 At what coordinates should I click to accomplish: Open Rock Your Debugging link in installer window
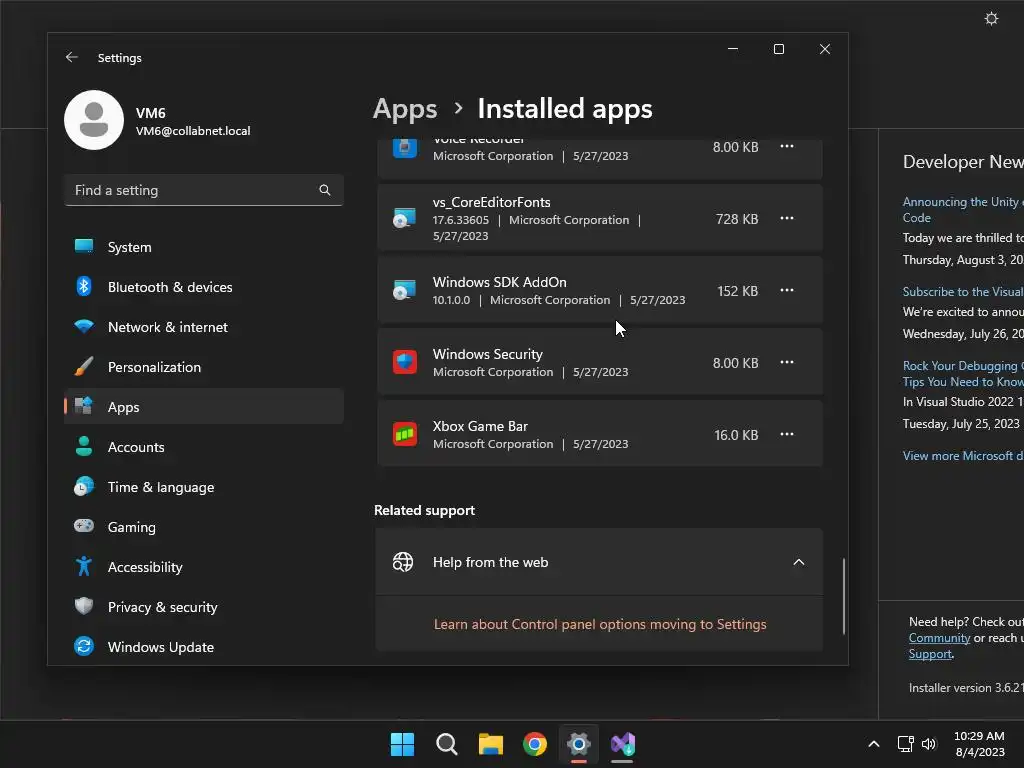point(963,374)
